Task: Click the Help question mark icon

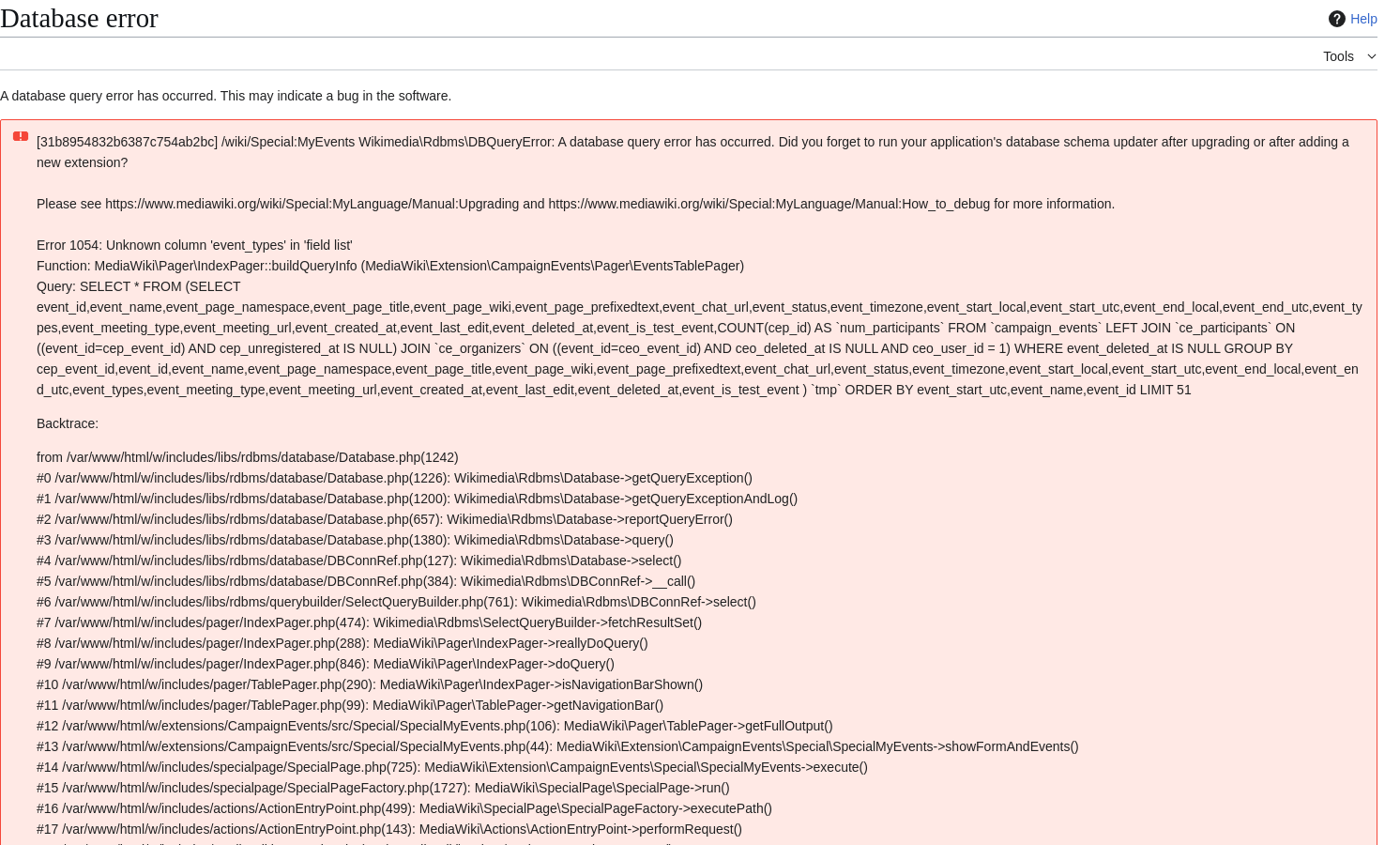Action: coord(1337,19)
